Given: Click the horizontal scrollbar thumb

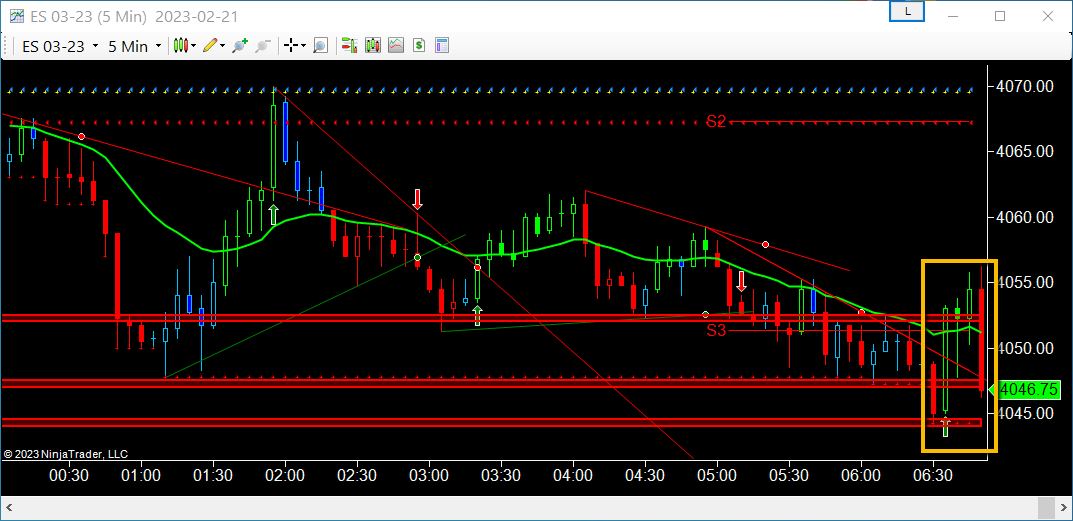Looking at the screenshot, I should pyautogui.click(x=1046, y=508).
